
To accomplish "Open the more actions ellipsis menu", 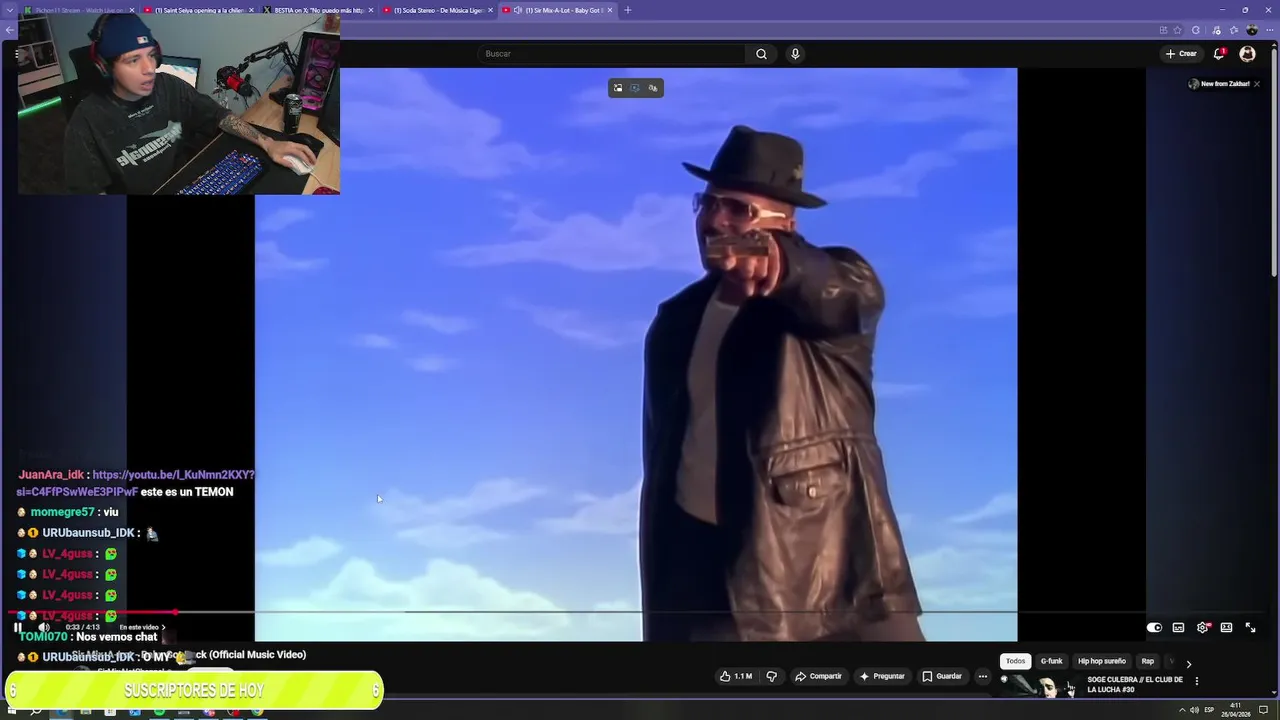I will [x=982, y=676].
